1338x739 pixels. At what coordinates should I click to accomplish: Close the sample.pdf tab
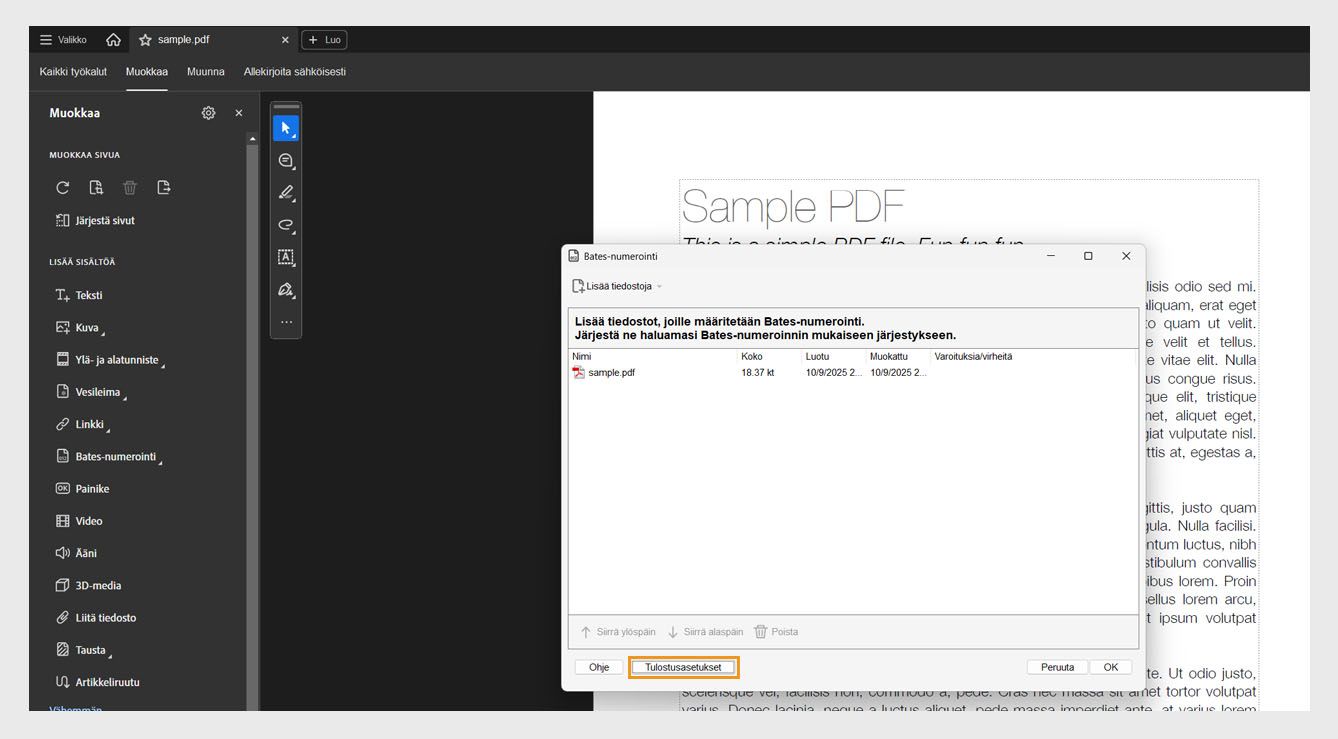(x=285, y=40)
